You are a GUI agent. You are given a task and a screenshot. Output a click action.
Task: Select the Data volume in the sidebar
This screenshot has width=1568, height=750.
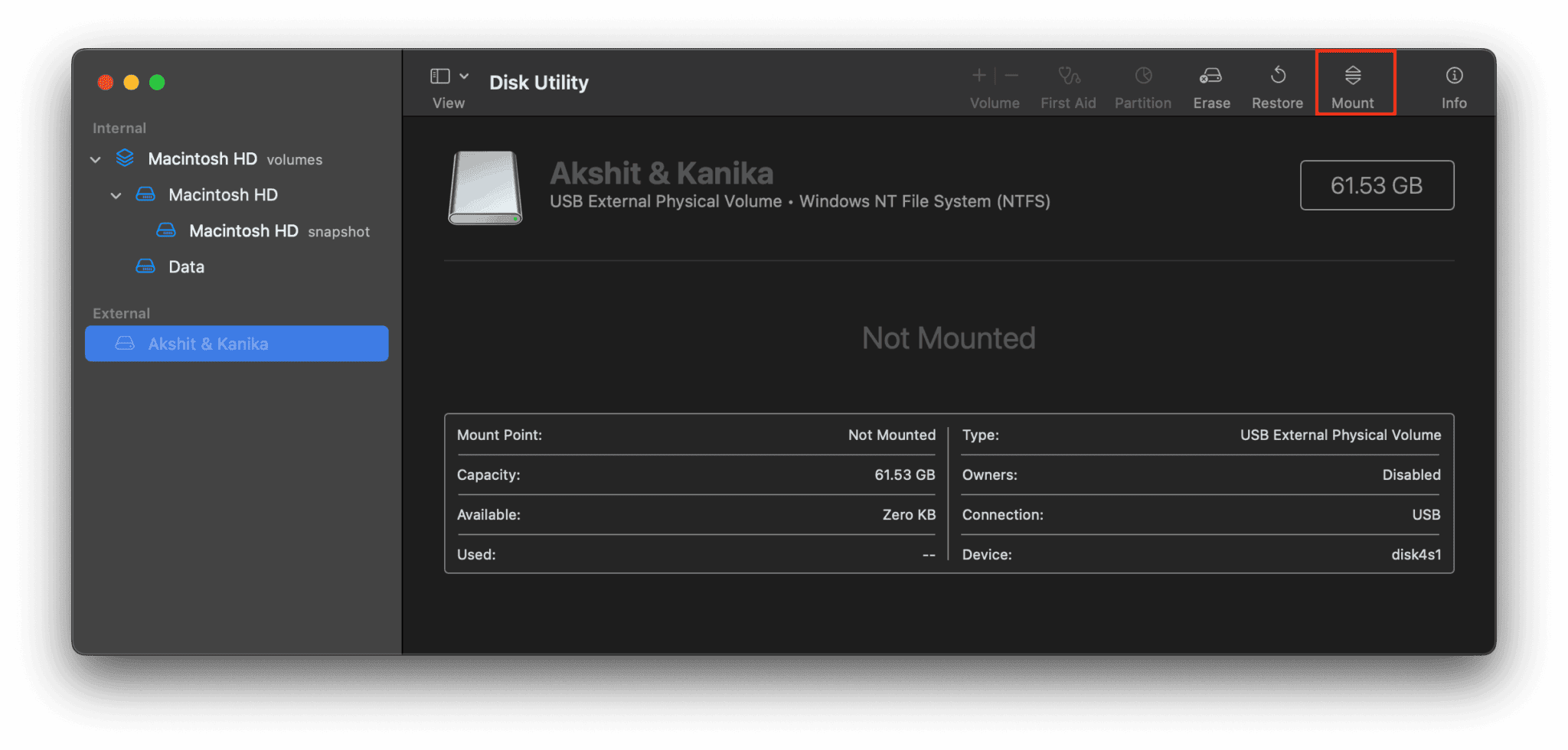tap(185, 266)
